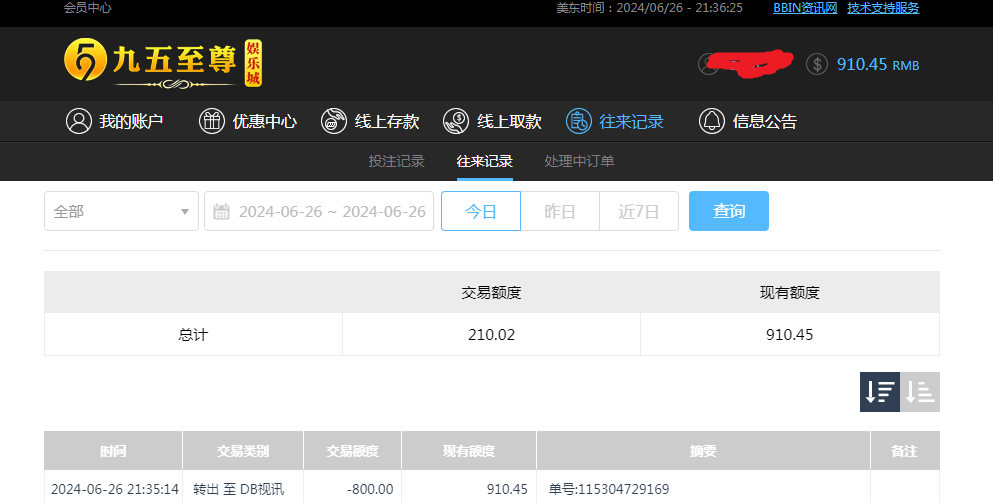Click the 线上取款 withdrawal icon

tap(456, 122)
